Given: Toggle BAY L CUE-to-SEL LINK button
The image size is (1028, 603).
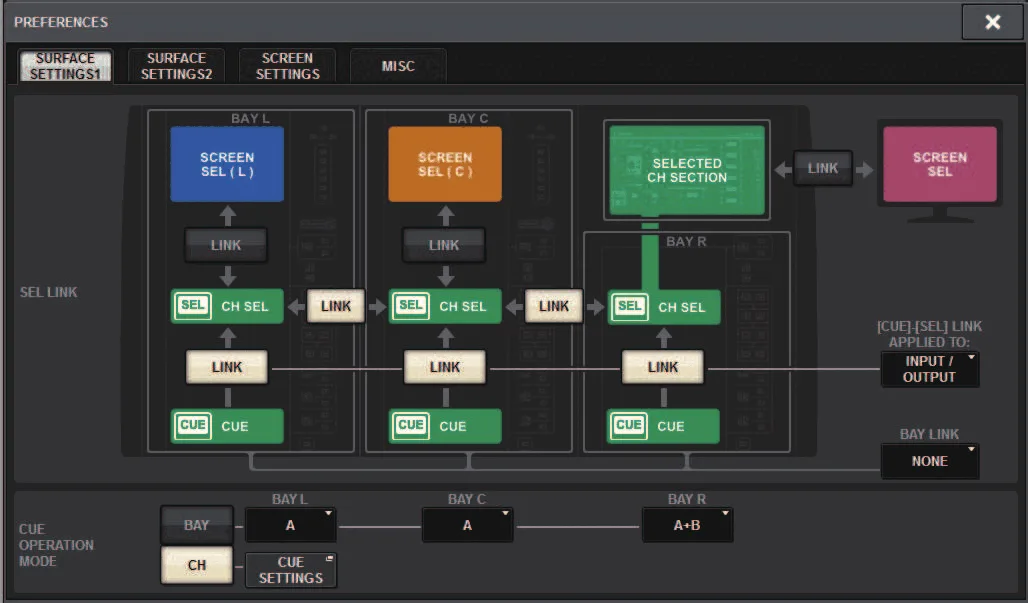Looking at the screenshot, I should [227, 367].
